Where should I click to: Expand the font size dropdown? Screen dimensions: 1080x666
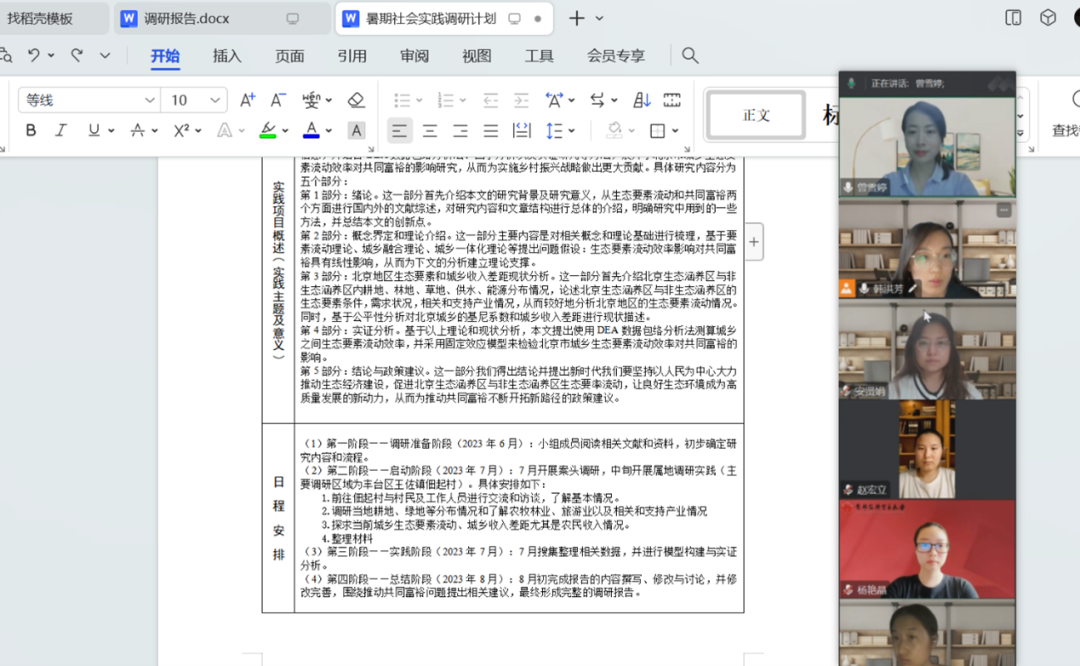click(x=216, y=100)
